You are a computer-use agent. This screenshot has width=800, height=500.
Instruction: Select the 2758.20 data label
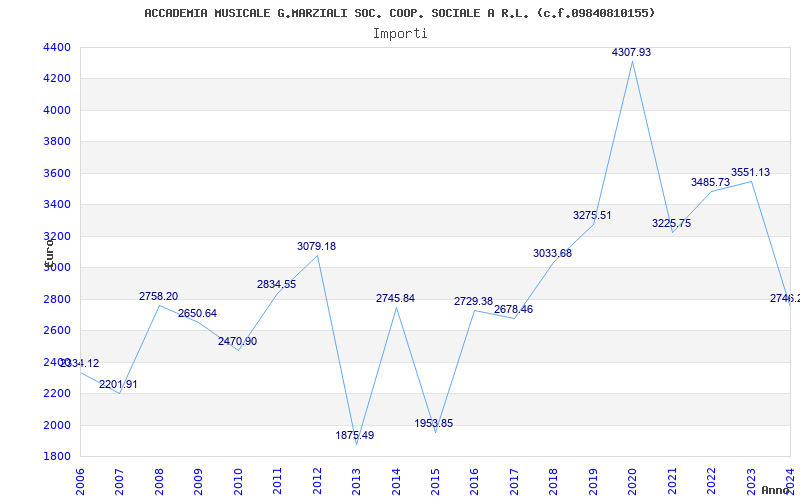[159, 296]
